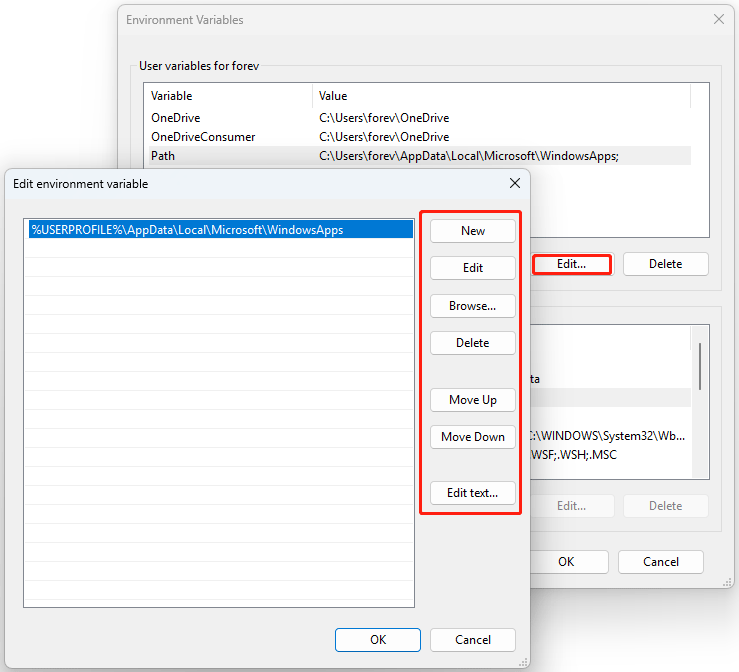Viewport: 739px width, 672px height.
Task: Click New to add a path entry
Action: click(473, 231)
